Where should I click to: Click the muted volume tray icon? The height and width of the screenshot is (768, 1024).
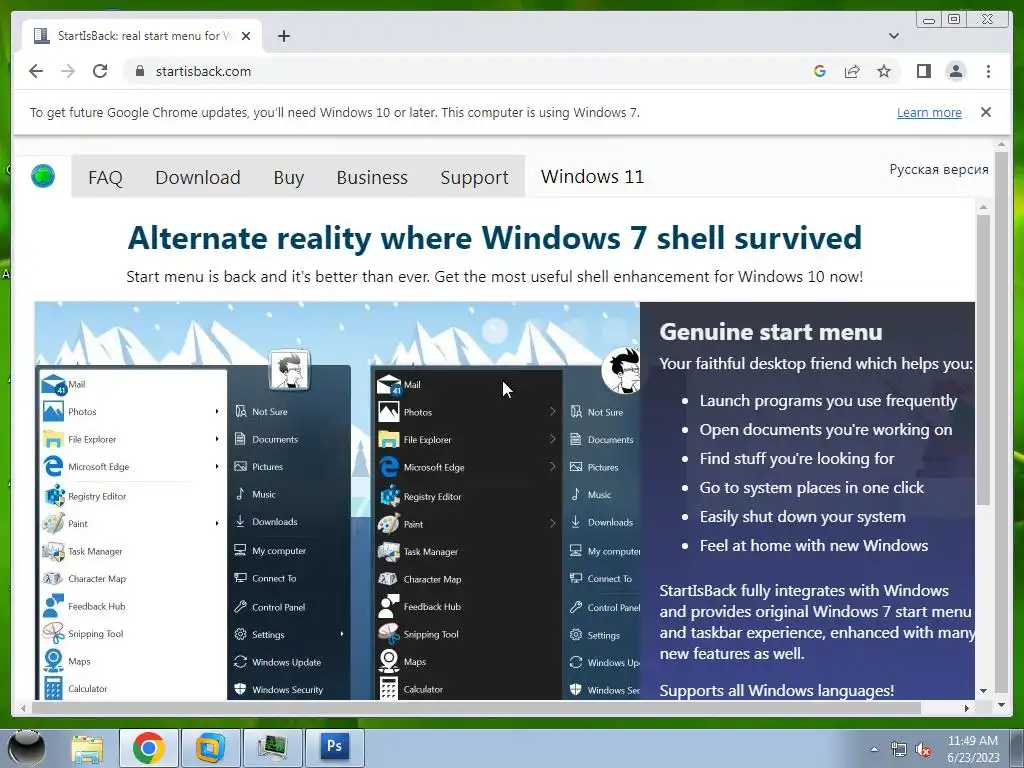pos(923,750)
